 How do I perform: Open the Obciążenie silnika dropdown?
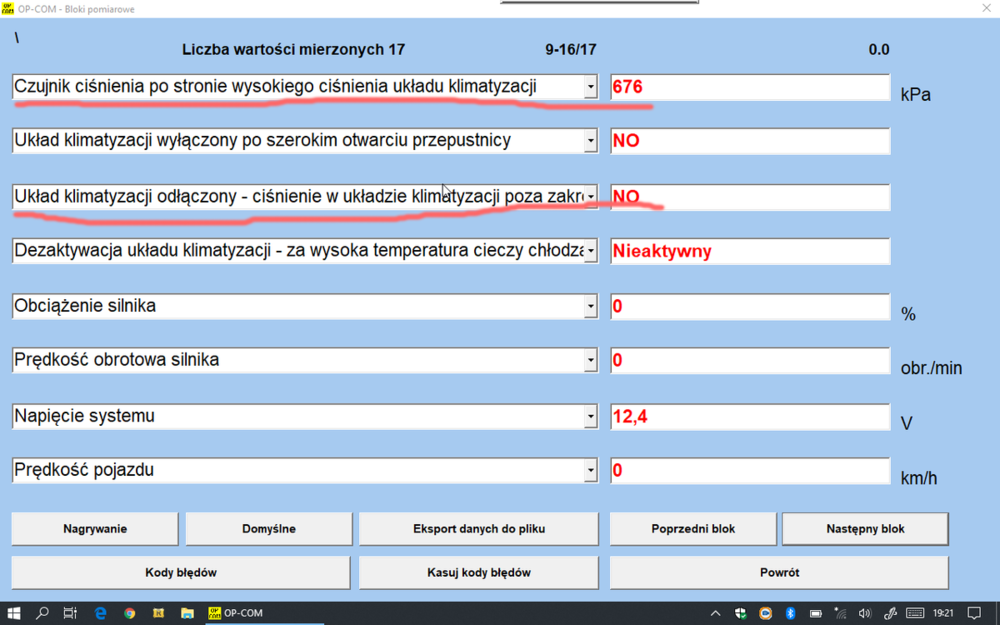591,306
